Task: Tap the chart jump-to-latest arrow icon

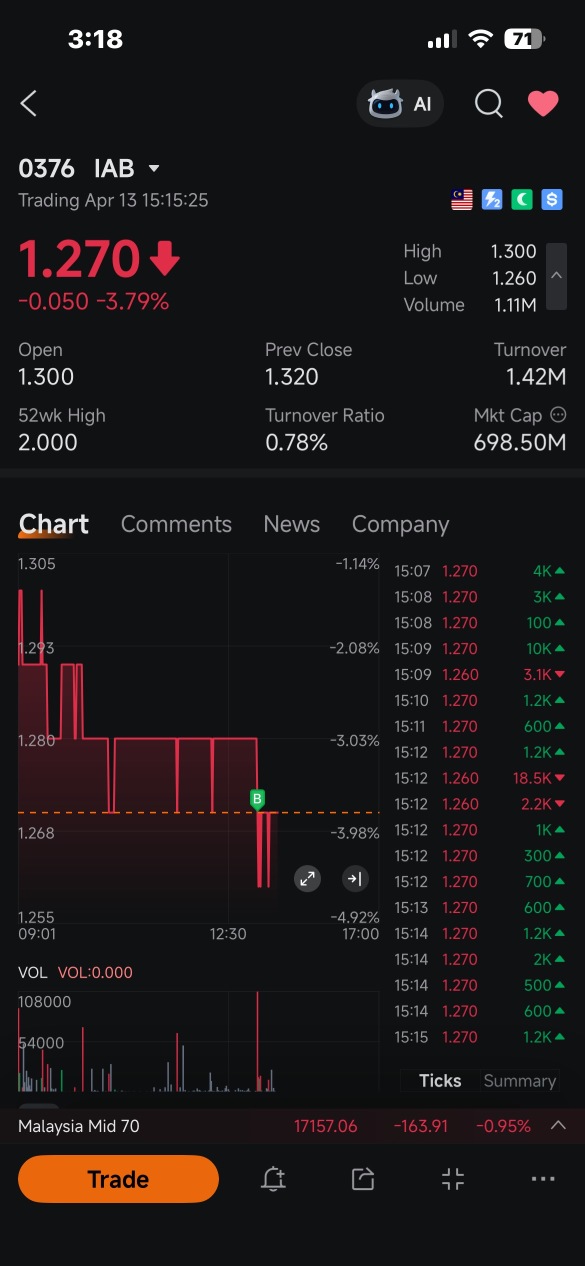Action: (x=354, y=879)
